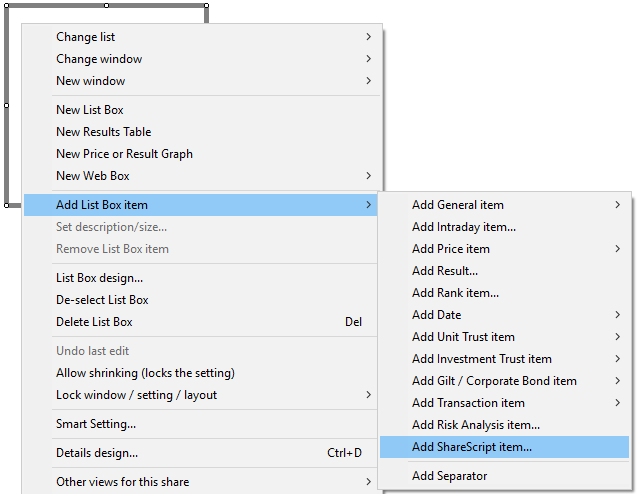The width and height of the screenshot is (637, 494).
Task: Expand Other views for this share
Action: coord(122,482)
